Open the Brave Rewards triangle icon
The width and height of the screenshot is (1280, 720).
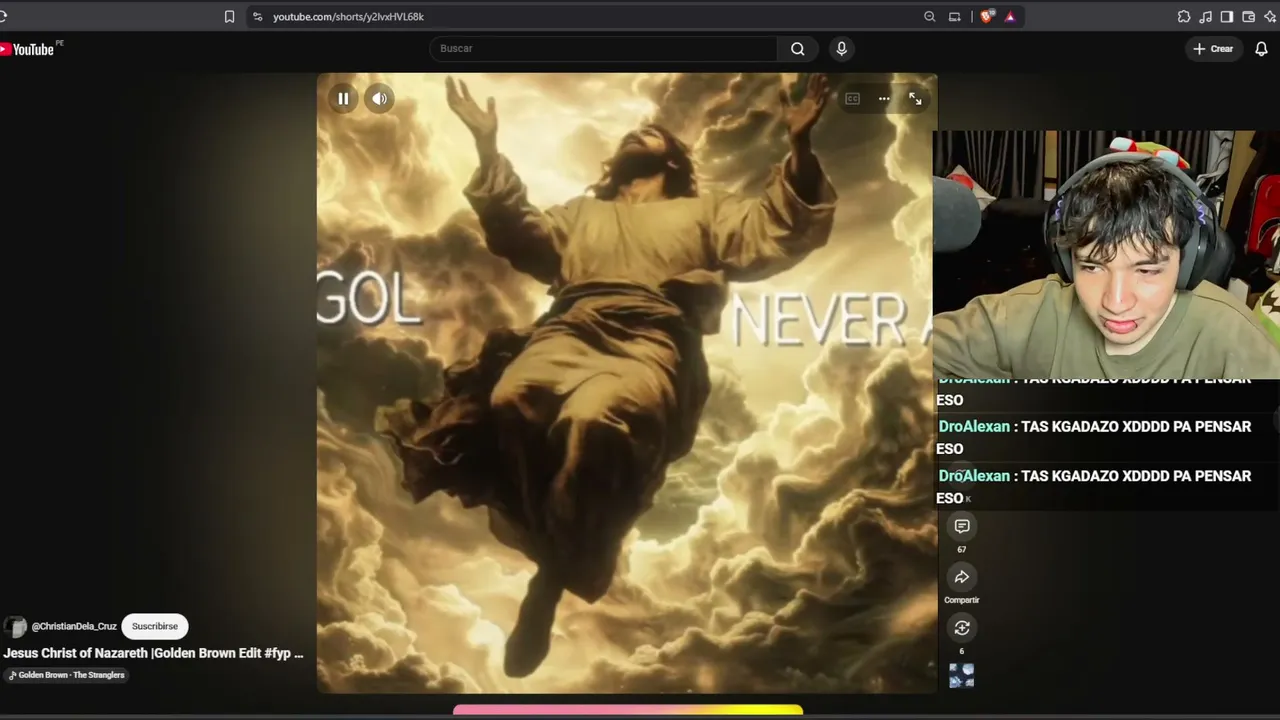(1010, 17)
